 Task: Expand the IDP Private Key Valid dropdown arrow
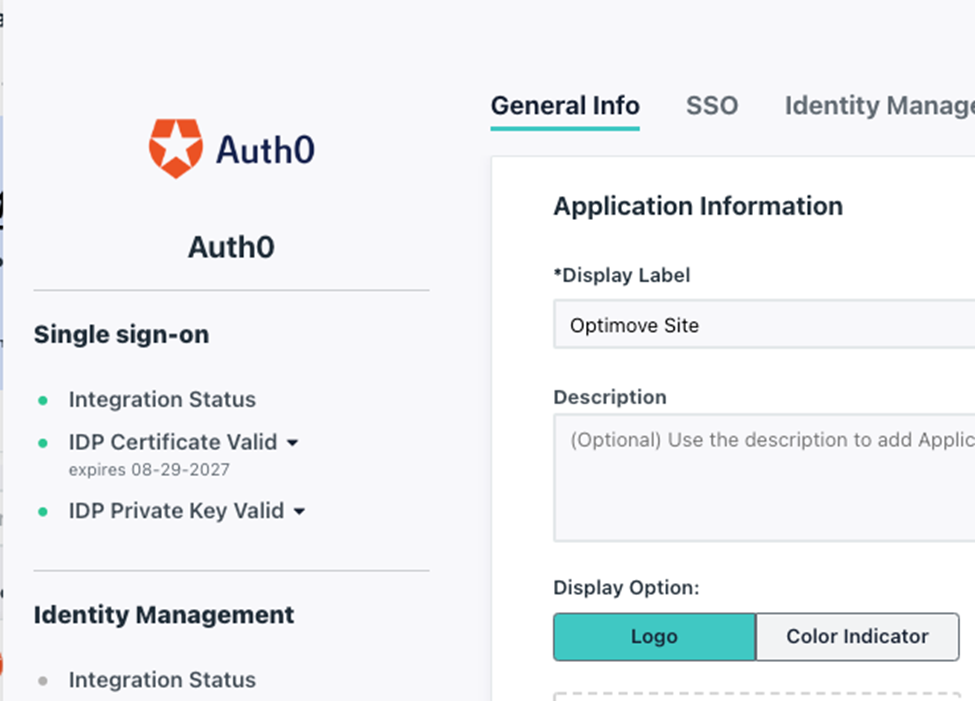coord(299,511)
